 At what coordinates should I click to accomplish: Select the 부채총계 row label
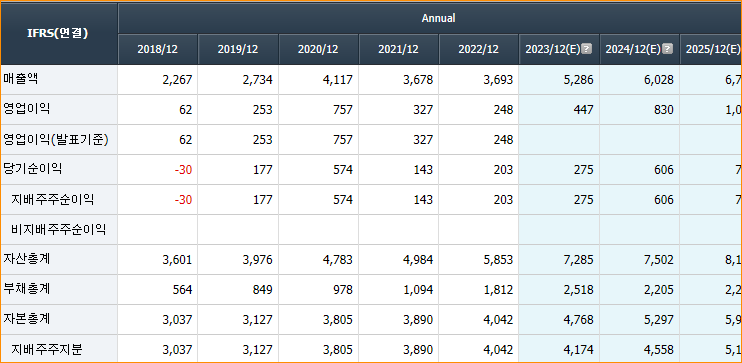[x=26, y=289]
